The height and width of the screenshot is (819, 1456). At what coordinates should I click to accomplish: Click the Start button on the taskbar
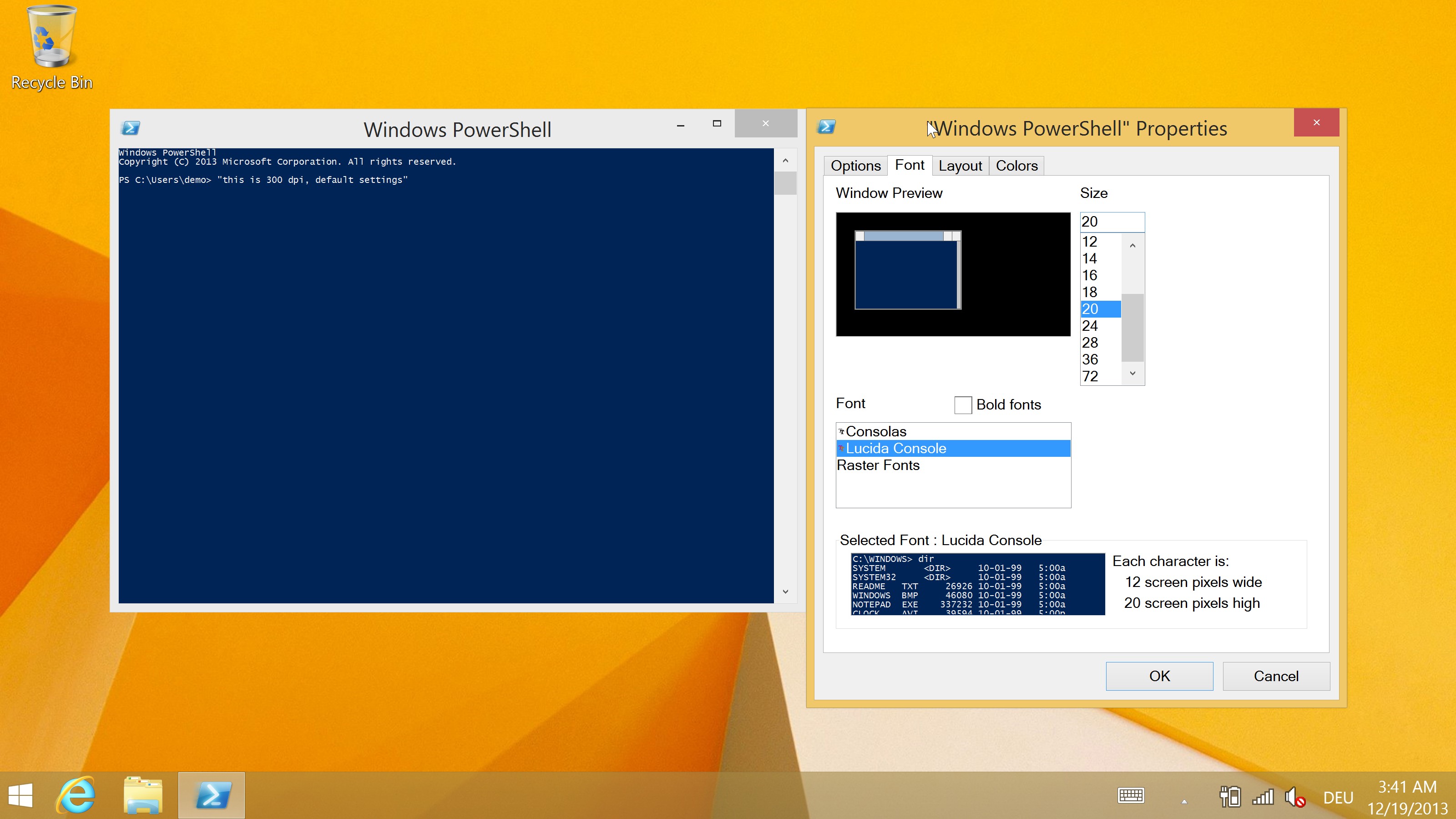point(21,795)
